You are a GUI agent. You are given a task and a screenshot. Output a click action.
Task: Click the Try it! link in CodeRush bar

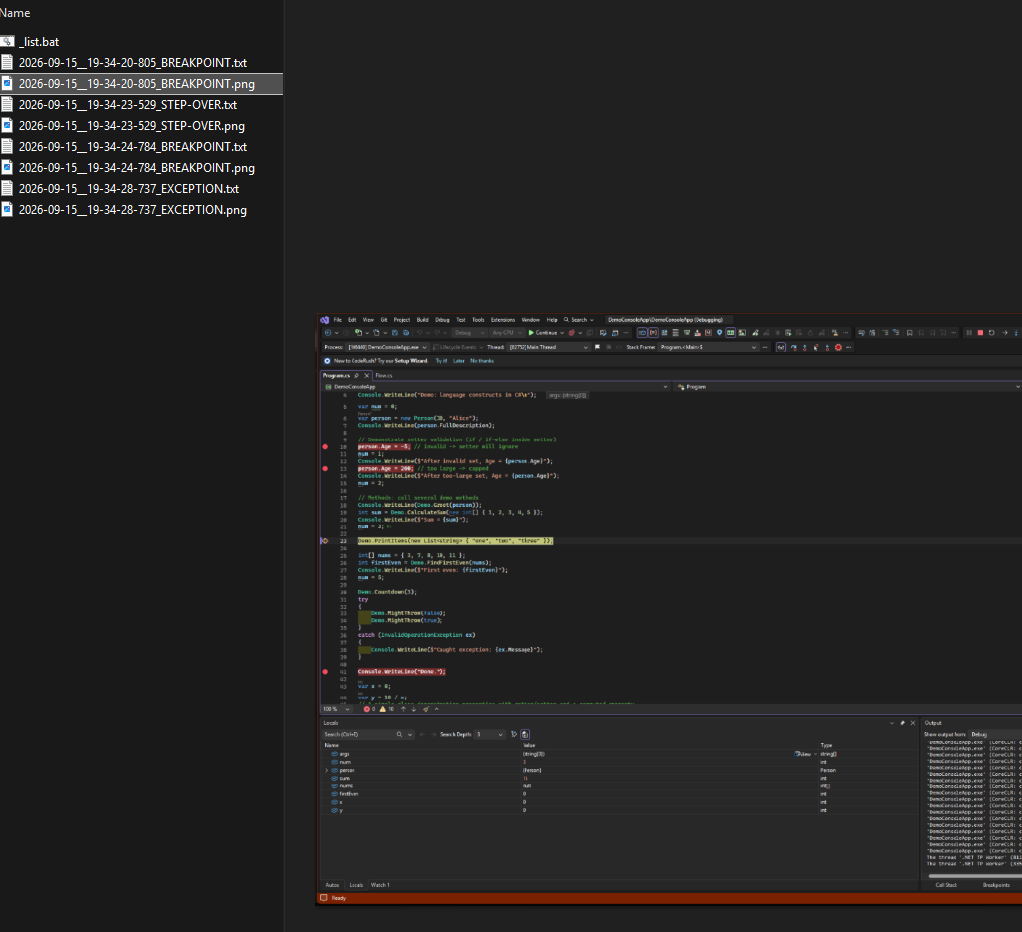441,361
